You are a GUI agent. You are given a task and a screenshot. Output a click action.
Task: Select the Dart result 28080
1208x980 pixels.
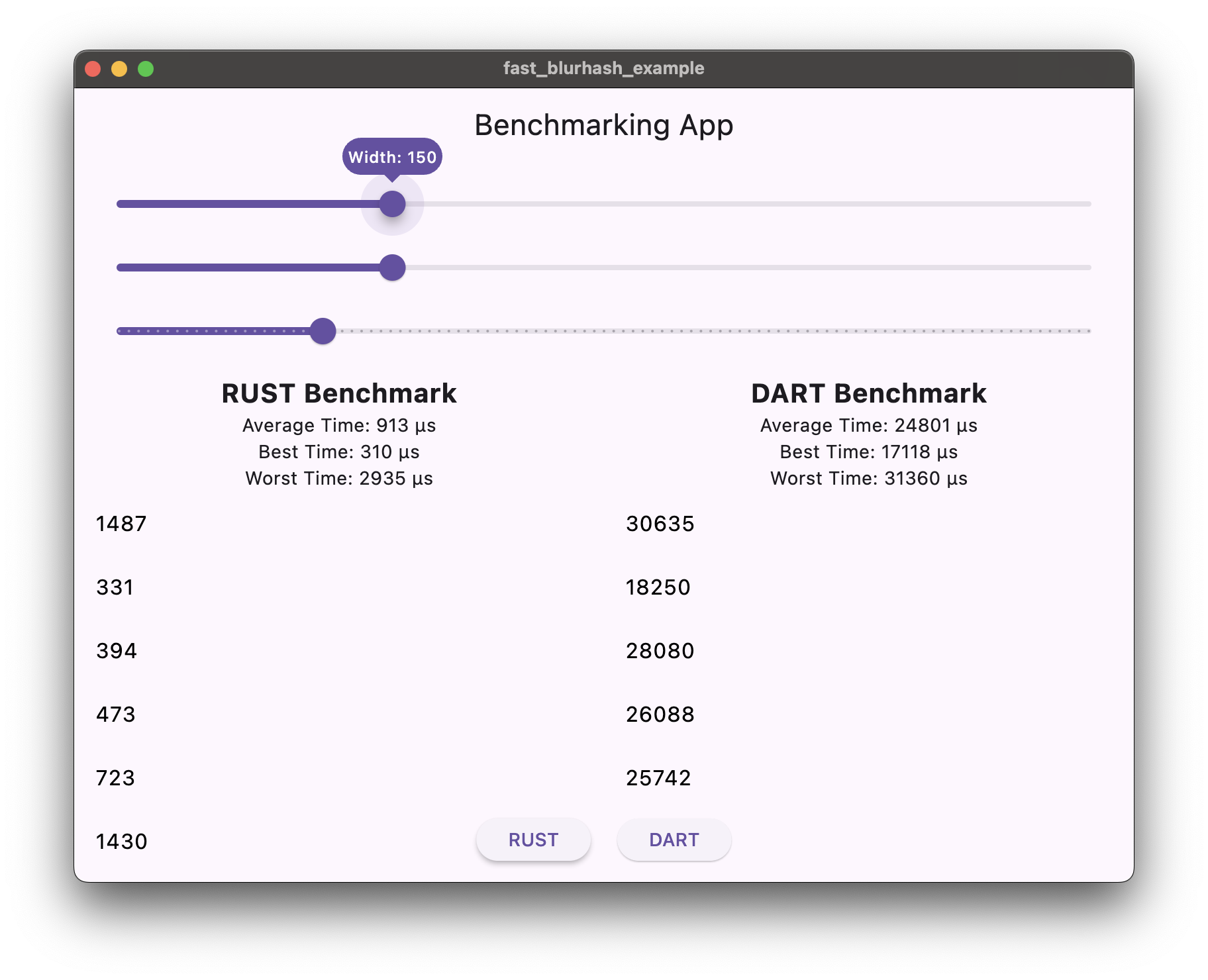(660, 651)
